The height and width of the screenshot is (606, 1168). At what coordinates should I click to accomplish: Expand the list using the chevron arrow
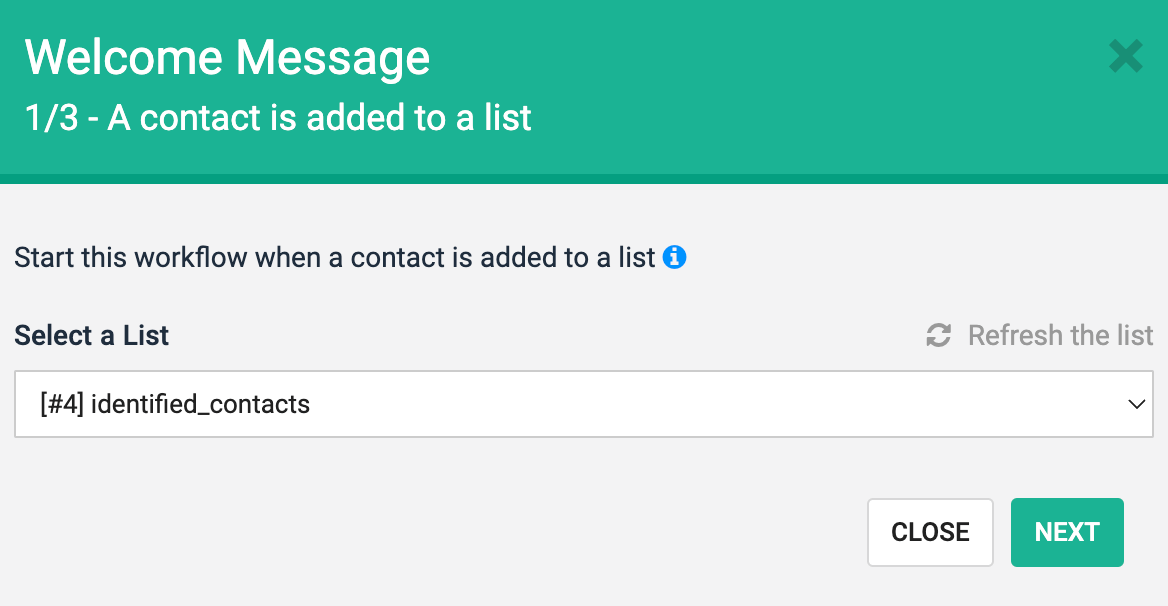[x=1135, y=404]
